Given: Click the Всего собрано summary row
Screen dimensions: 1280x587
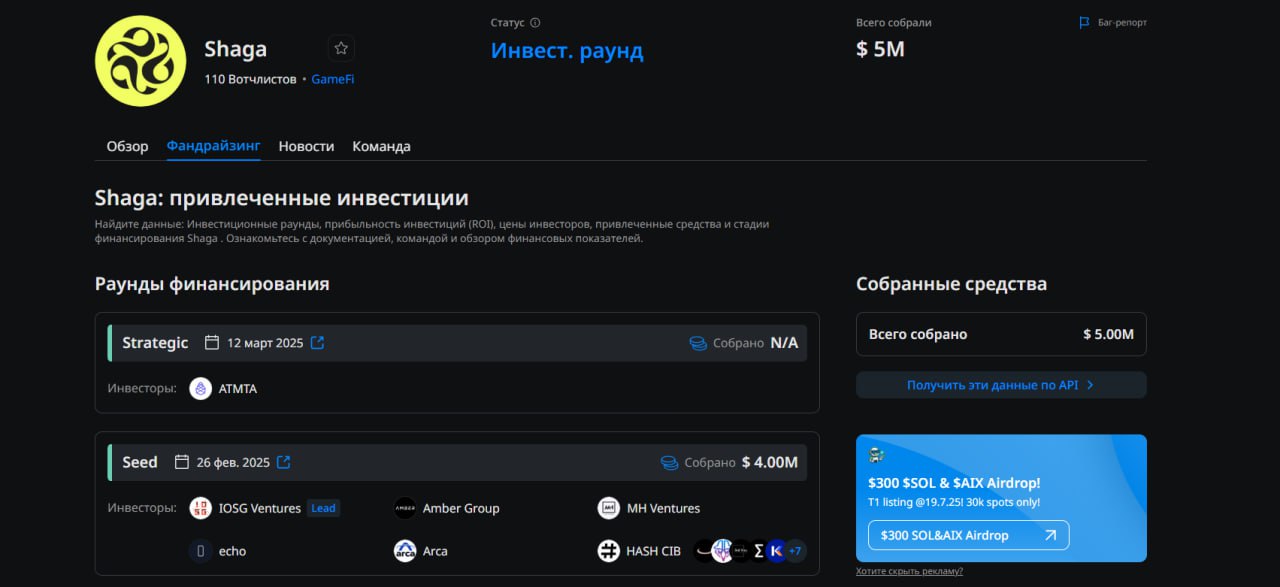Looking at the screenshot, I should [1001, 334].
